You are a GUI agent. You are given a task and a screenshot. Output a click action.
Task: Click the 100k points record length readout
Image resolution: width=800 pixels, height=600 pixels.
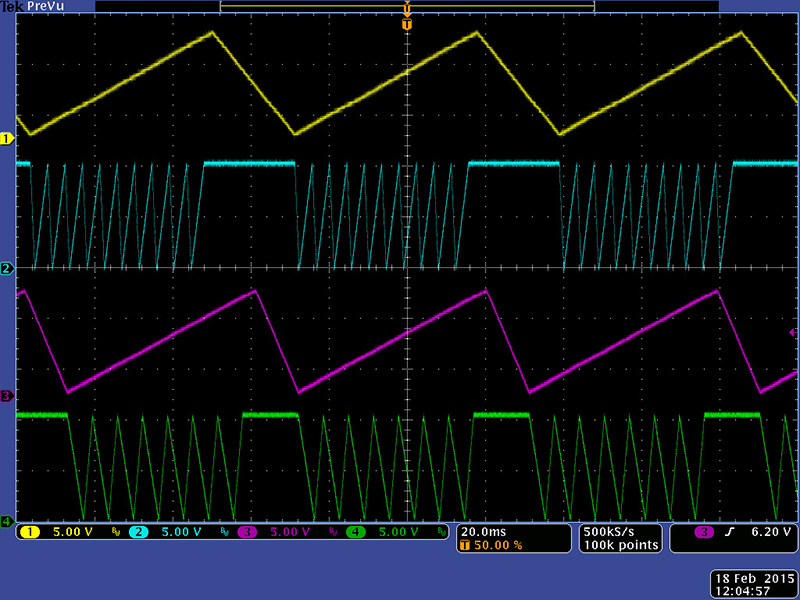coord(621,545)
